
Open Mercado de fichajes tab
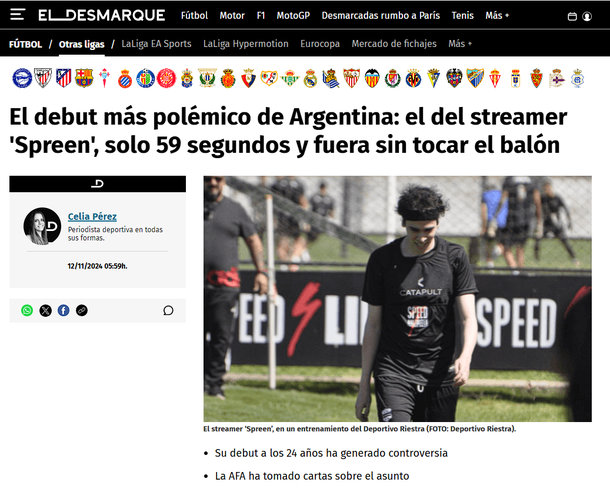394,44
